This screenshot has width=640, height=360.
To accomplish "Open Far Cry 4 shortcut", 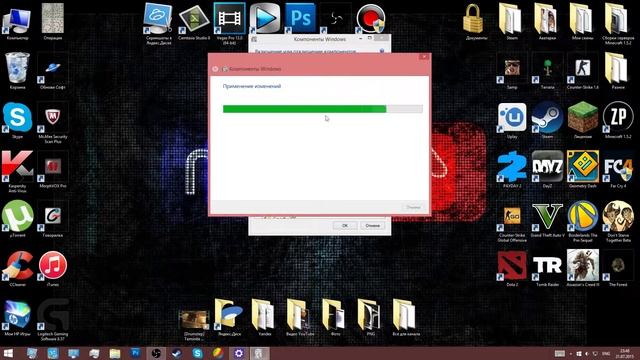I will coord(618,169).
